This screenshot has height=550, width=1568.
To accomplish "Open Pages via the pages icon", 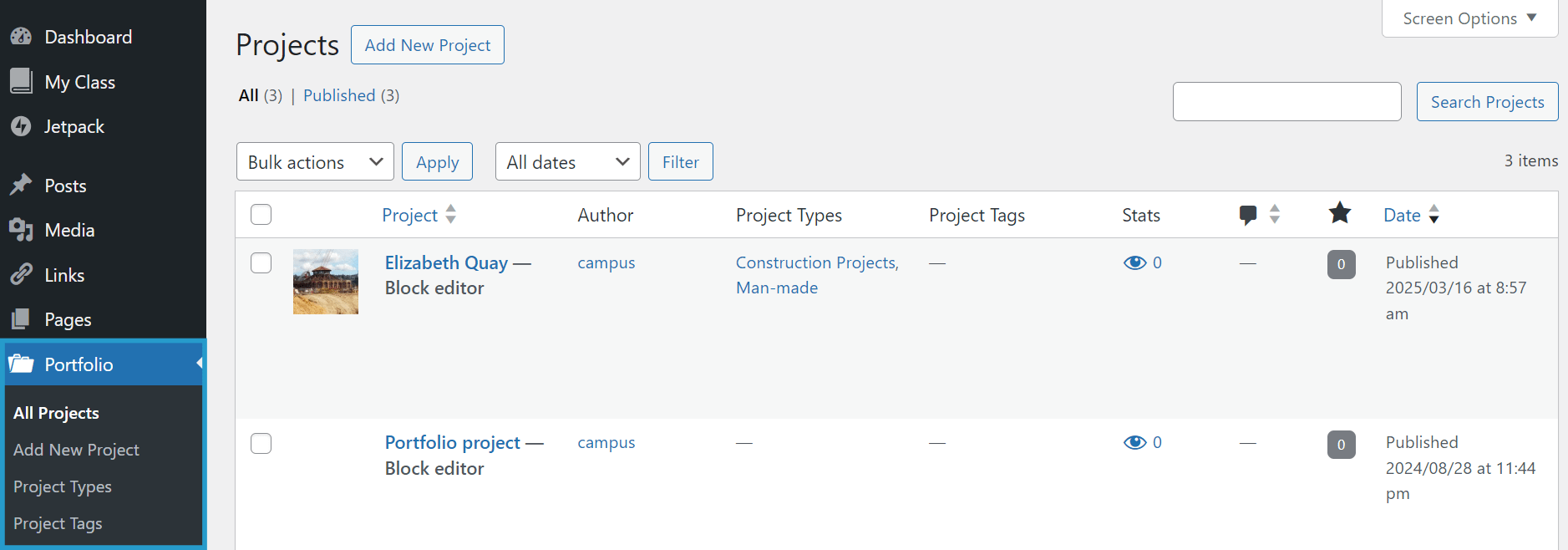I will click(20, 318).
